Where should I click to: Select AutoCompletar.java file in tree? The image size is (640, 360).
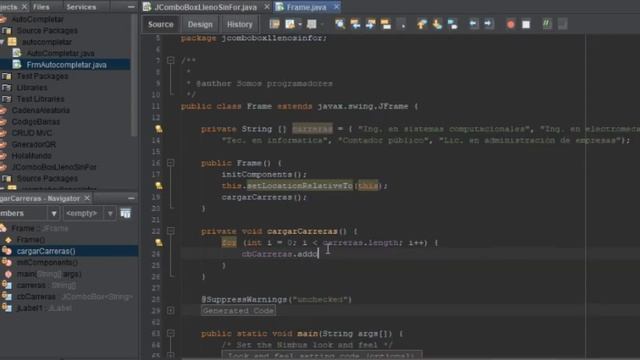pyautogui.click(x=60, y=53)
